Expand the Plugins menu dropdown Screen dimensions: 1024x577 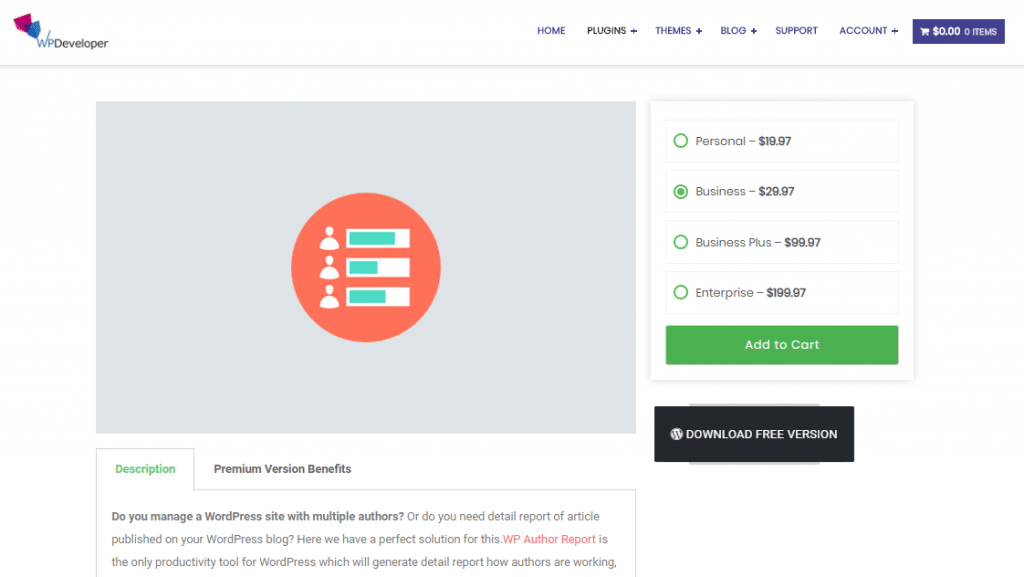611,31
